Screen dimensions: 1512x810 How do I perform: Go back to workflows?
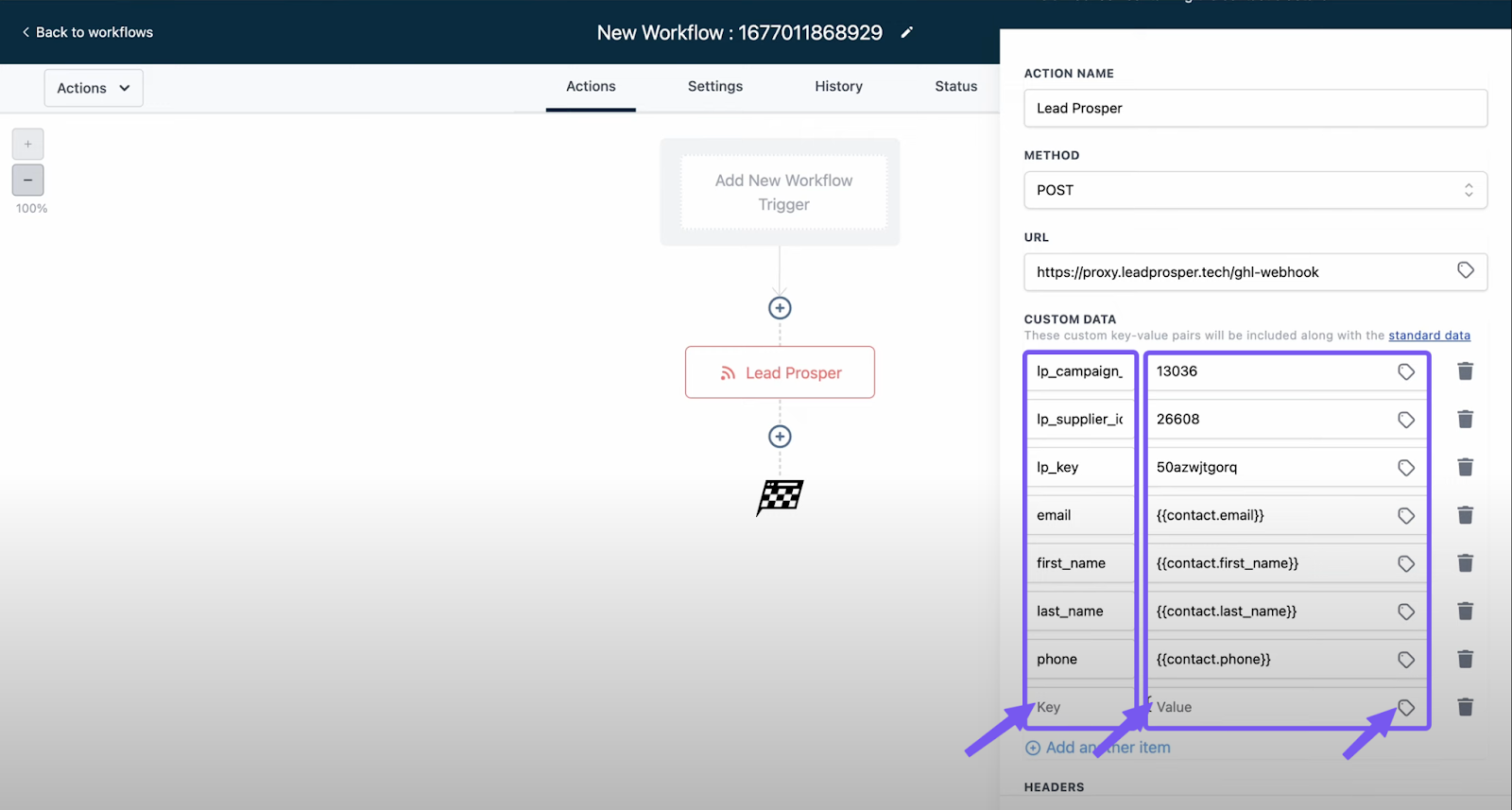coord(87,32)
